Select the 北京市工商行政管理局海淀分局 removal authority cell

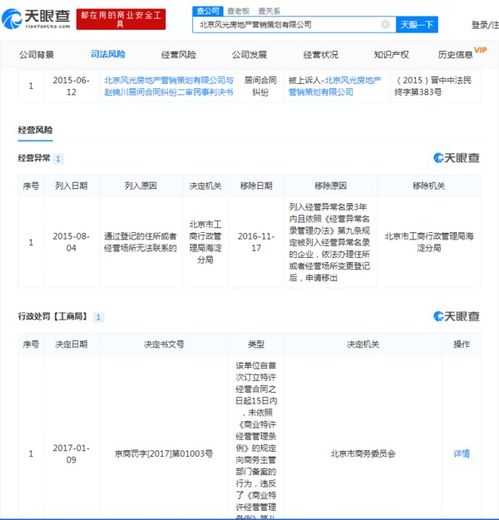429,242
